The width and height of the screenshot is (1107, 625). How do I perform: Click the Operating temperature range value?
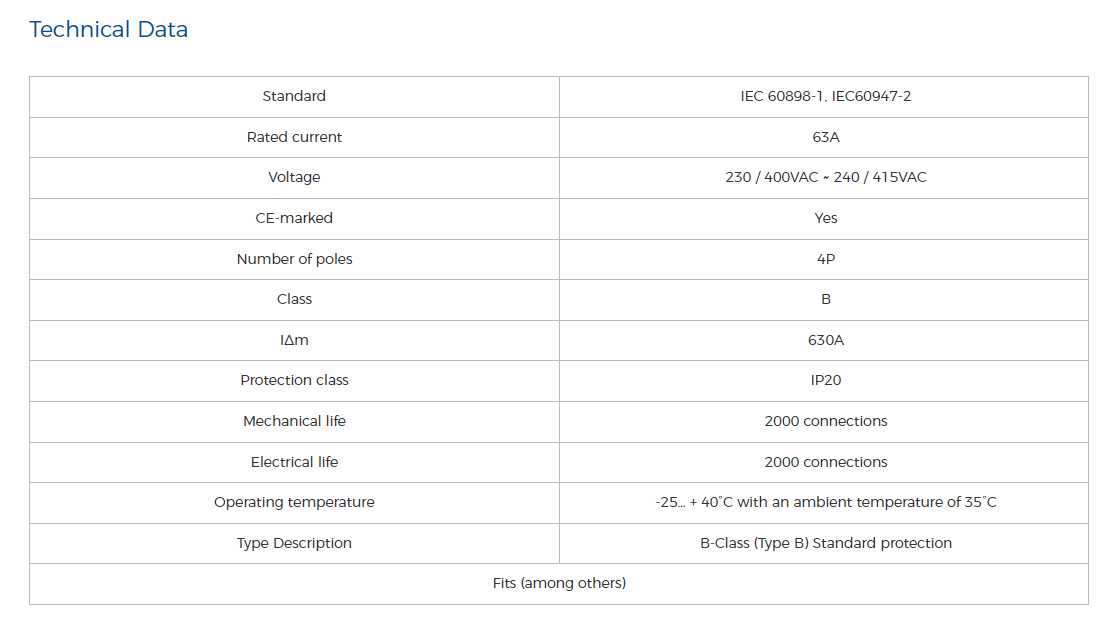point(825,502)
